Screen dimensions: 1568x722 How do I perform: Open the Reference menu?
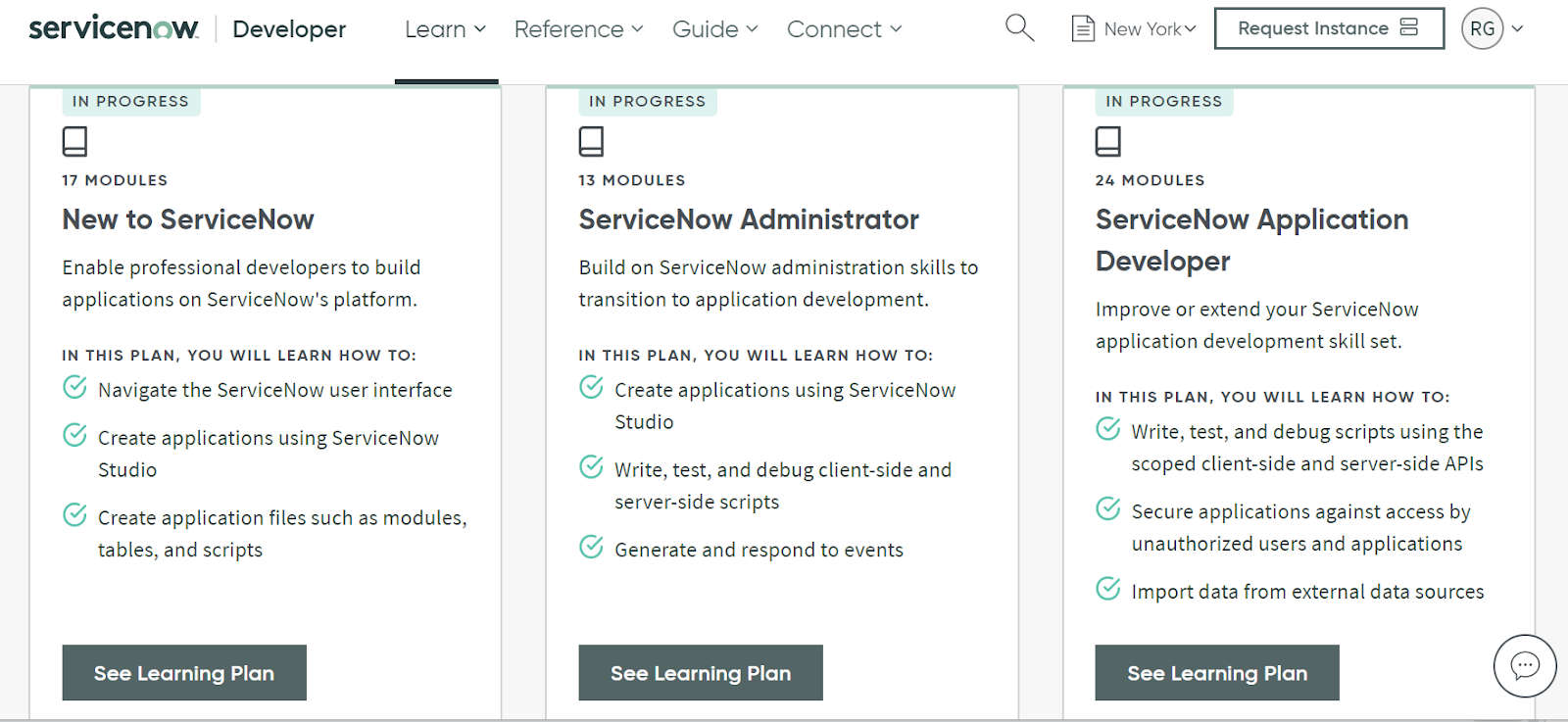(578, 29)
